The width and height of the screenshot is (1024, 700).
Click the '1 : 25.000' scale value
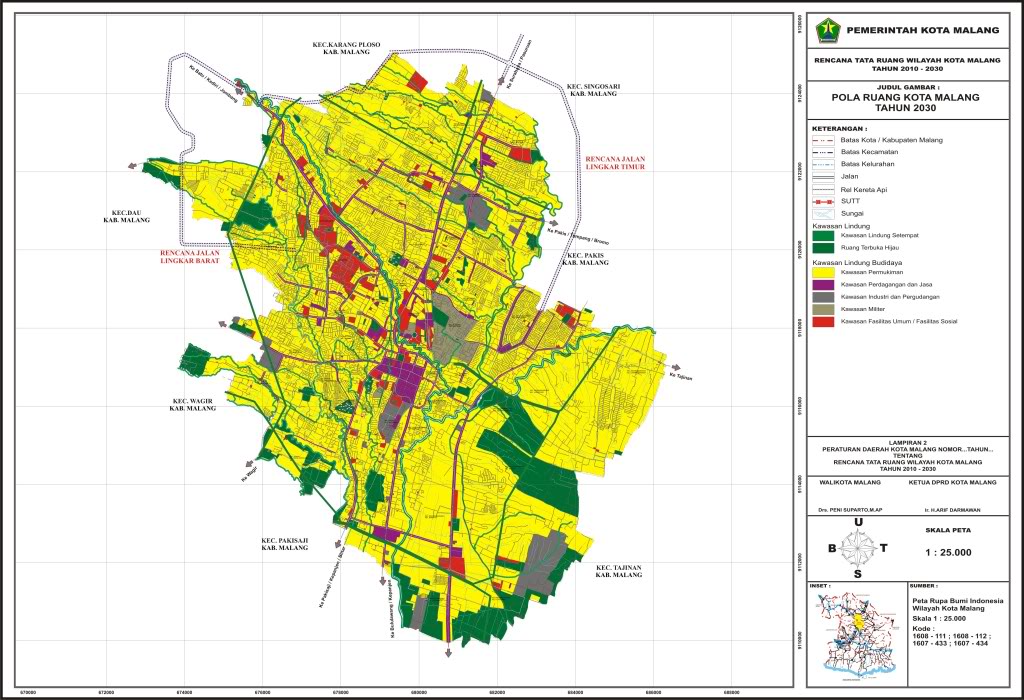[948, 552]
